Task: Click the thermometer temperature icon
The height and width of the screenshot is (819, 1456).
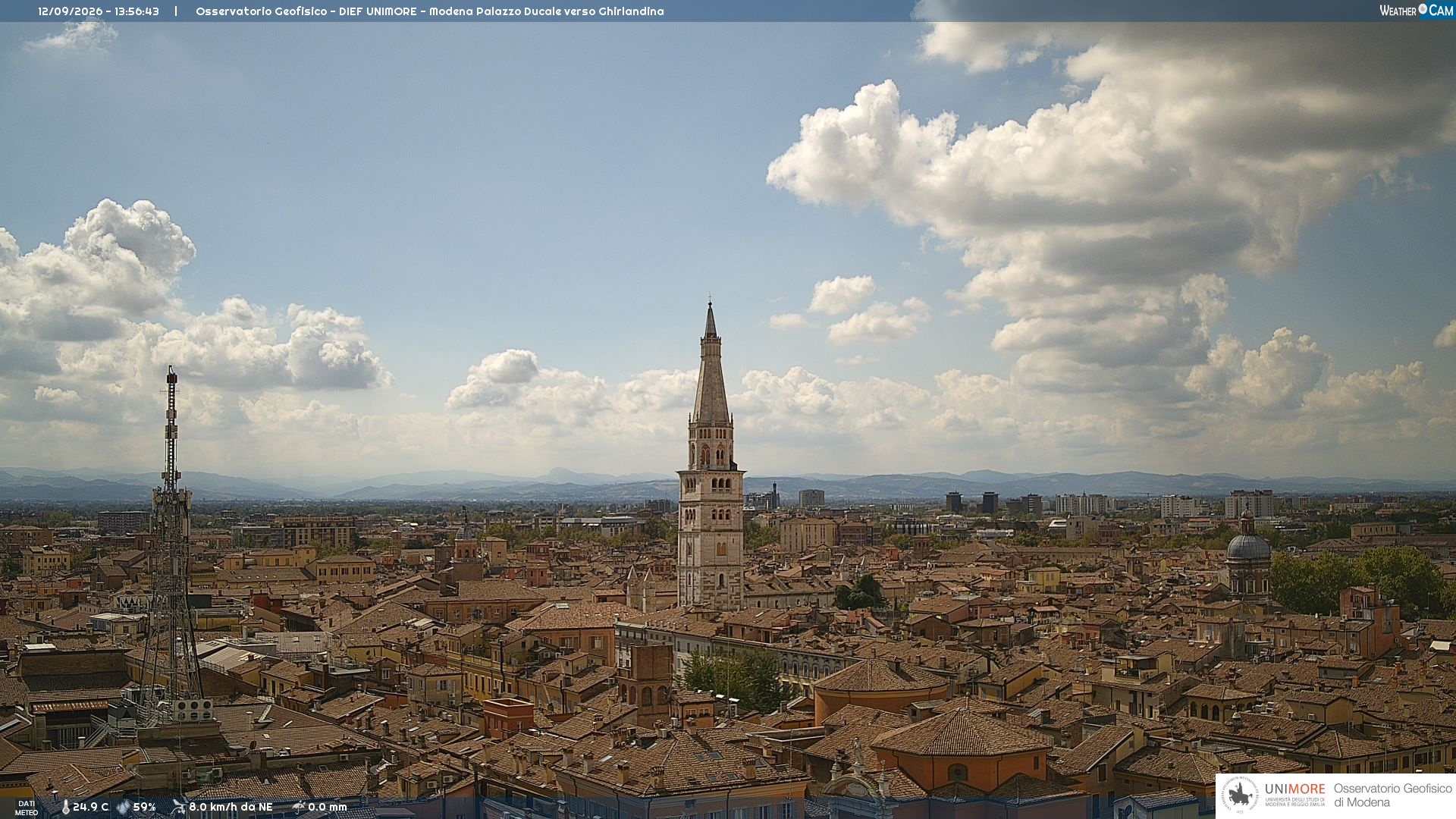Action: [x=65, y=807]
